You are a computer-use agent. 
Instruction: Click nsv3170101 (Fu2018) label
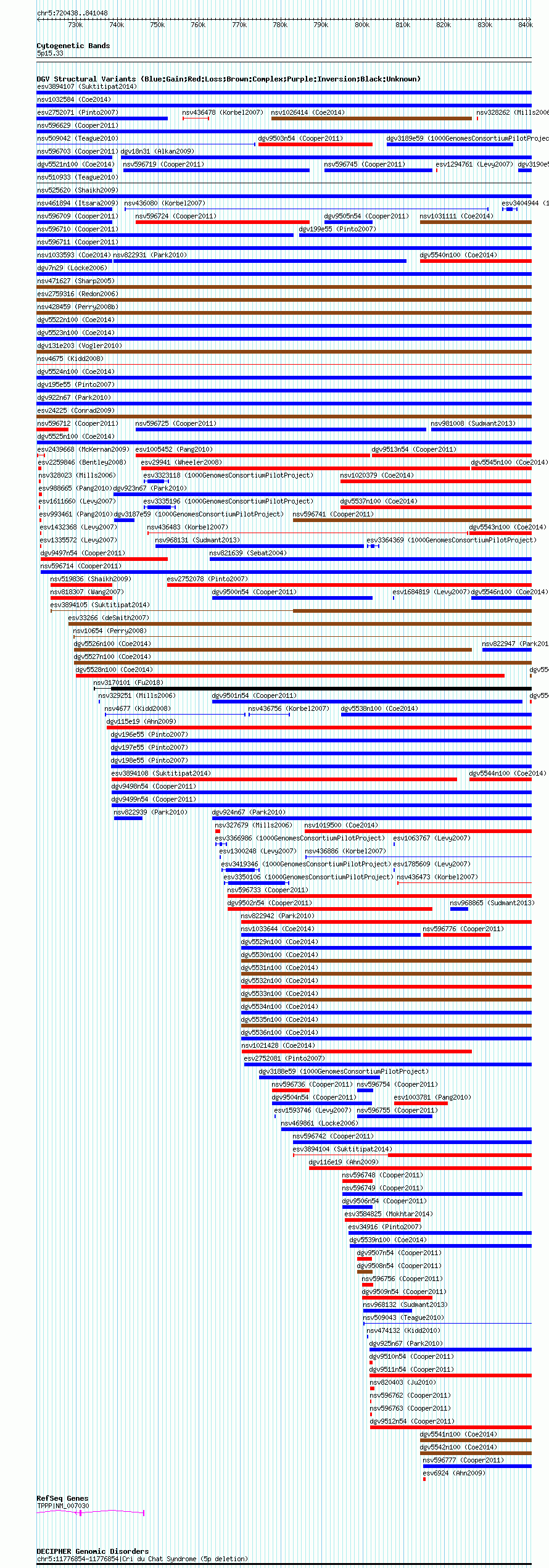click(128, 682)
